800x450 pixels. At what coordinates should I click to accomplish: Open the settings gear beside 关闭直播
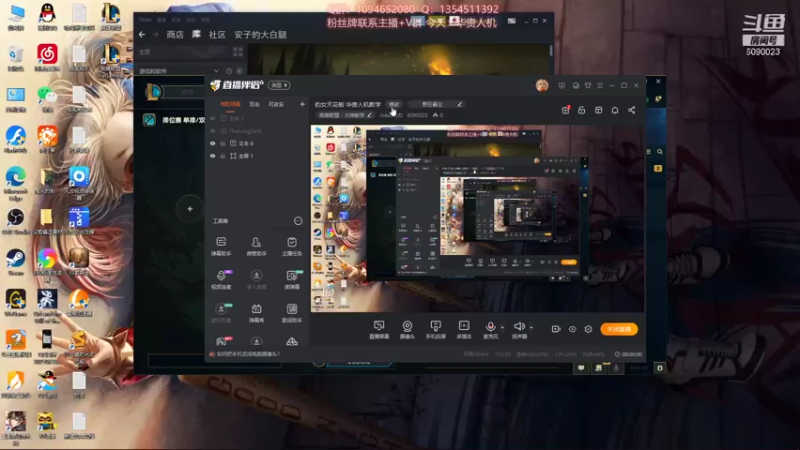point(588,329)
